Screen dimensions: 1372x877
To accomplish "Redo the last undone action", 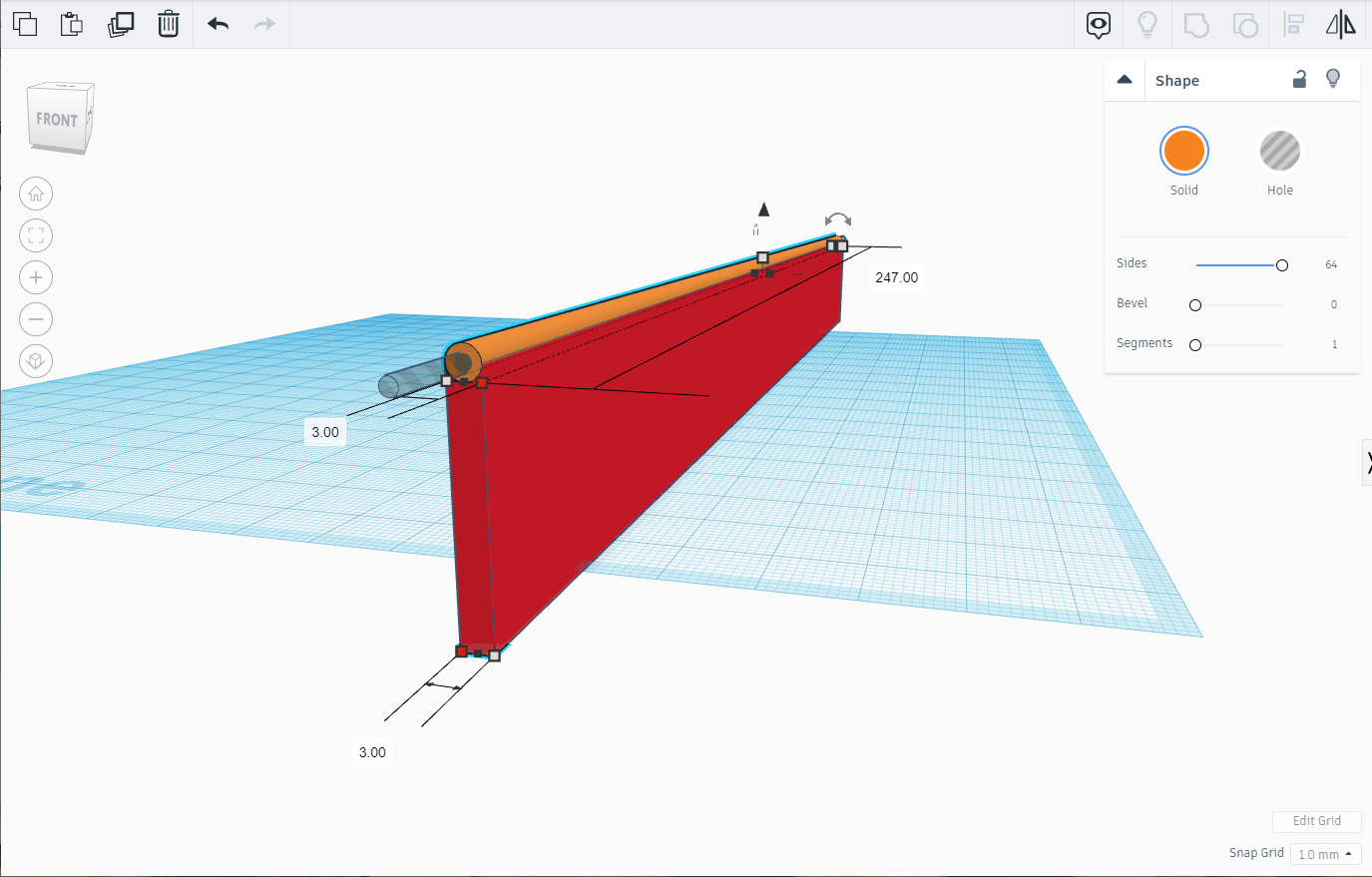I will tap(264, 24).
